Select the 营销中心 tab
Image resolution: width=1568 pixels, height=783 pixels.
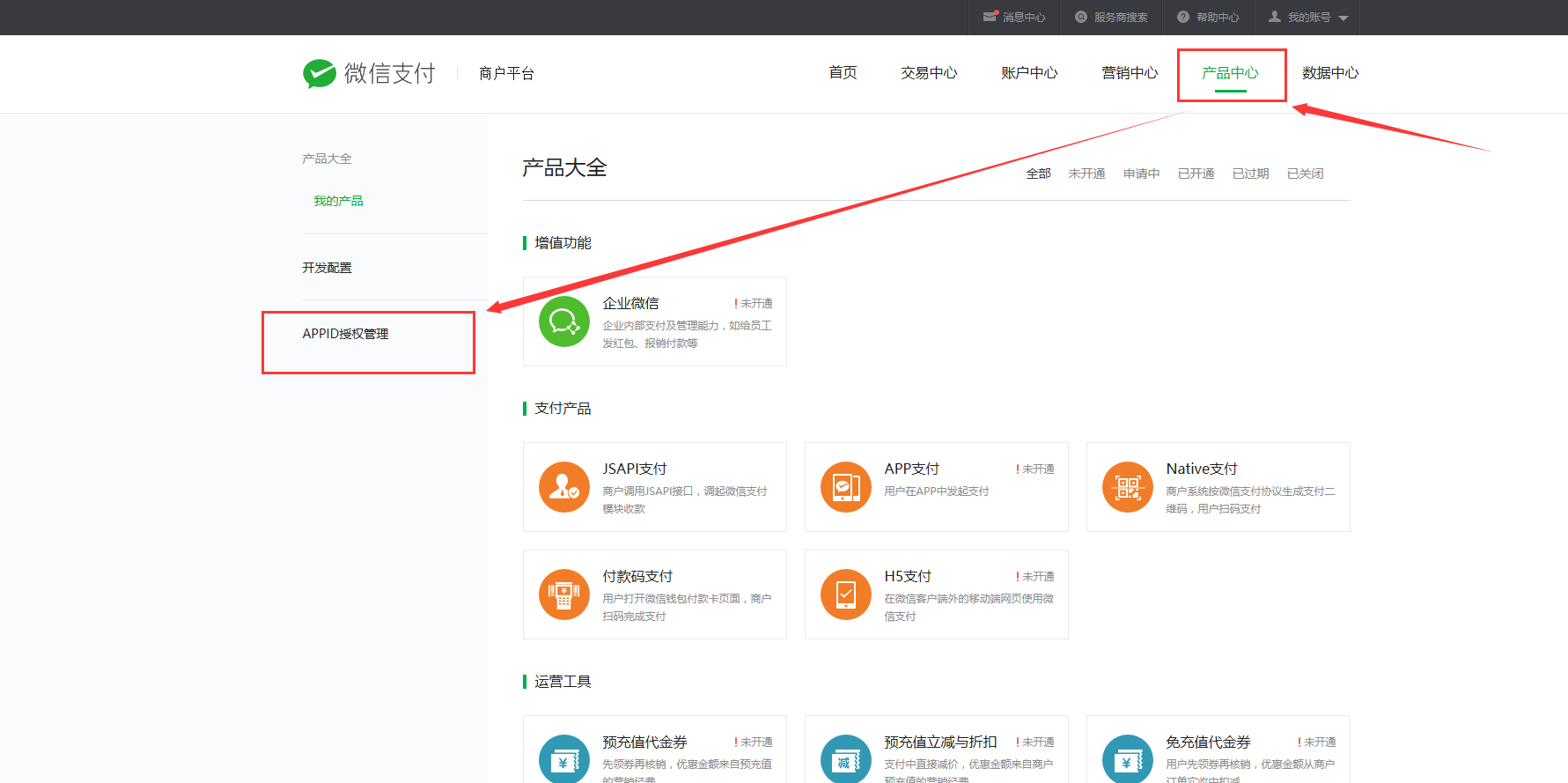1130,73
